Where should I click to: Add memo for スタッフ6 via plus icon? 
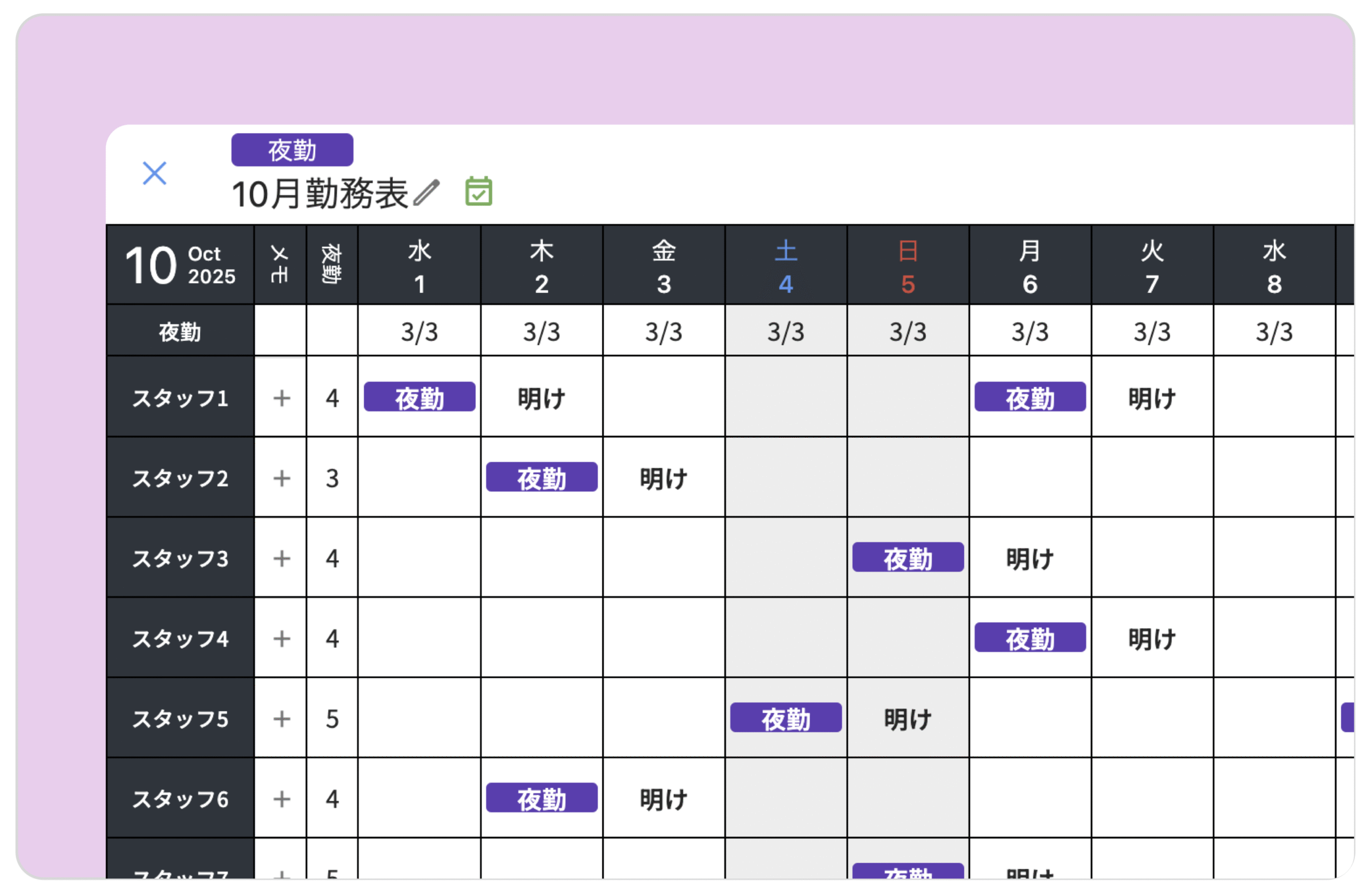click(x=281, y=799)
